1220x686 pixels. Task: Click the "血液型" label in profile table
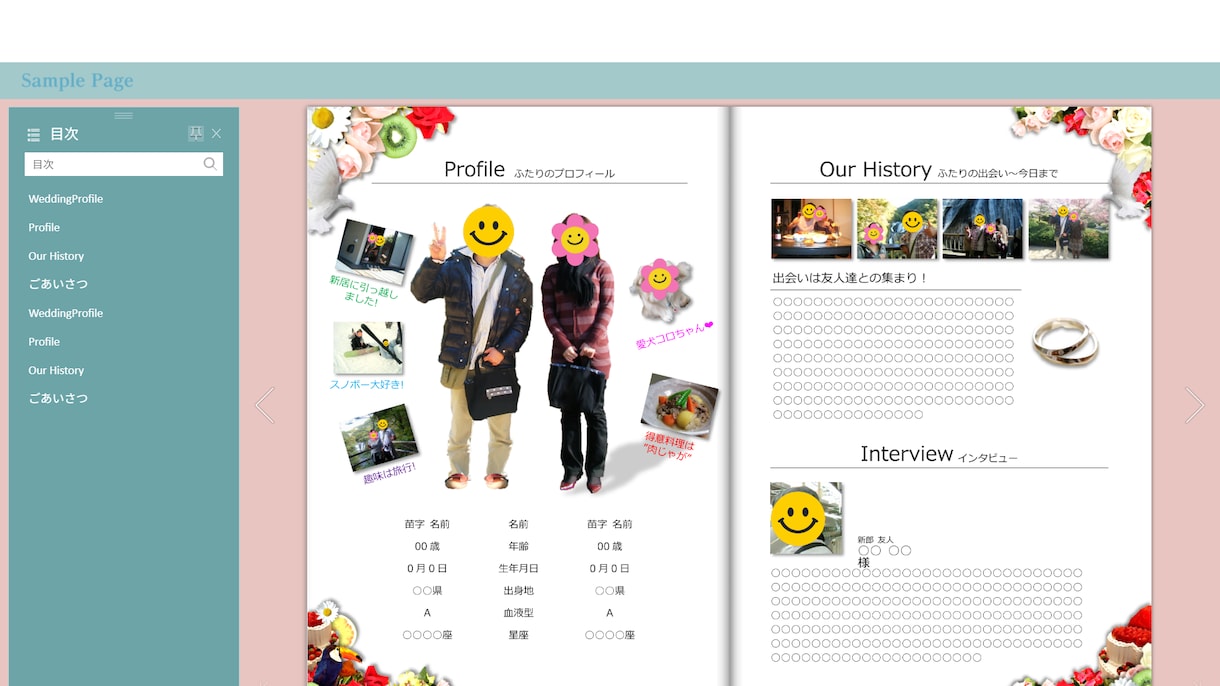point(518,613)
